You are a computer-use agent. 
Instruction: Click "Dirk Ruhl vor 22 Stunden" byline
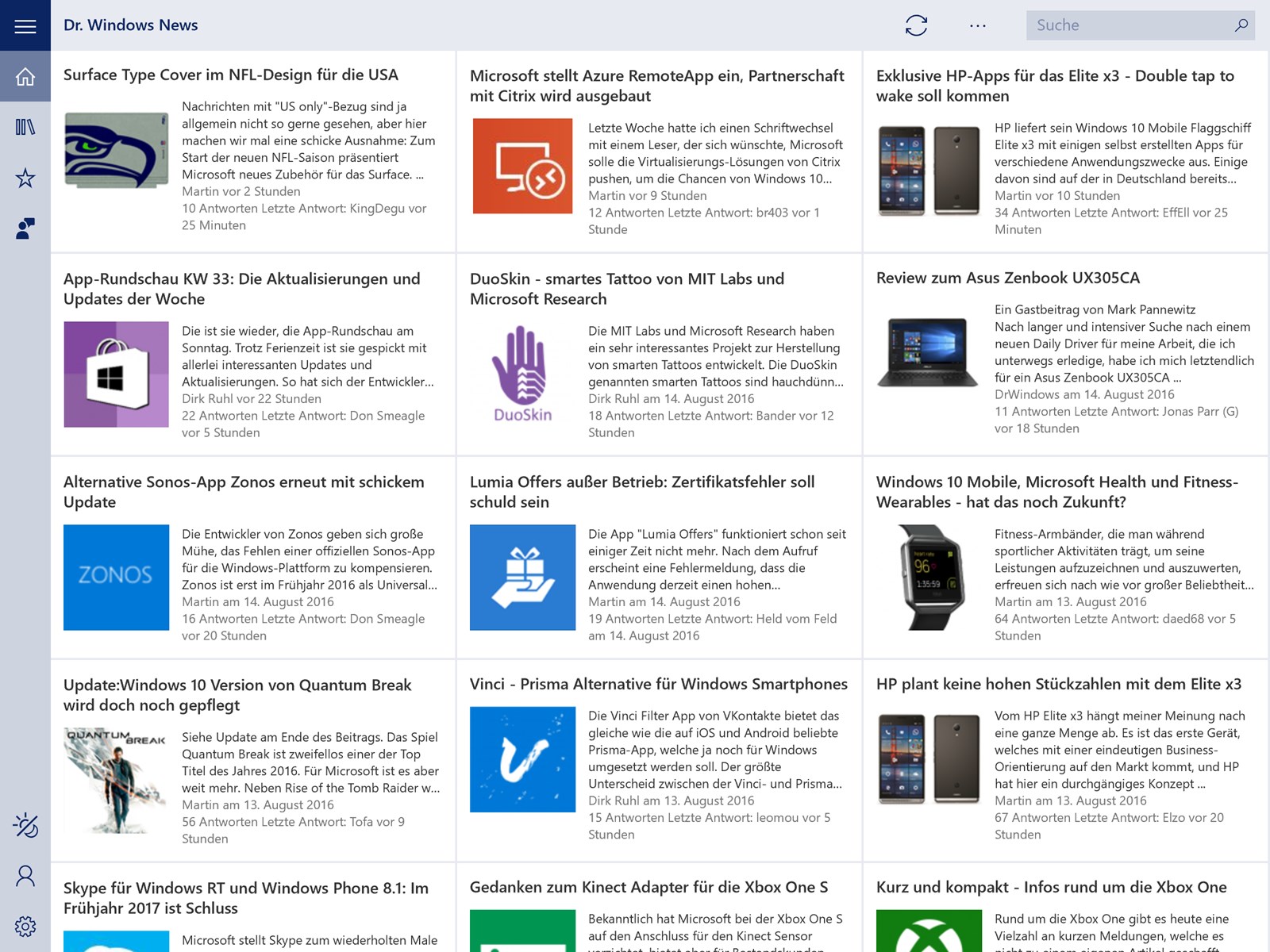[x=252, y=398]
